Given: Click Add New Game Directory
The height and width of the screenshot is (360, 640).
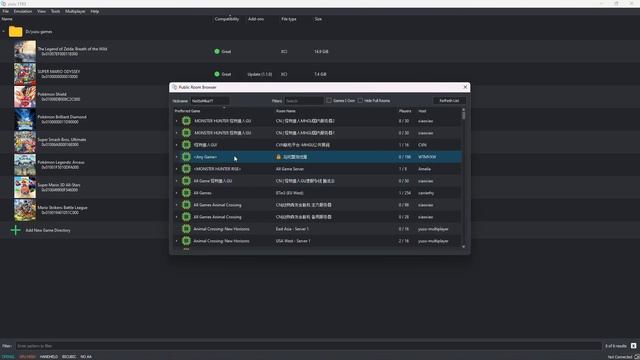Looking at the screenshot, I should pyautogui.click(x=48, y=230).
